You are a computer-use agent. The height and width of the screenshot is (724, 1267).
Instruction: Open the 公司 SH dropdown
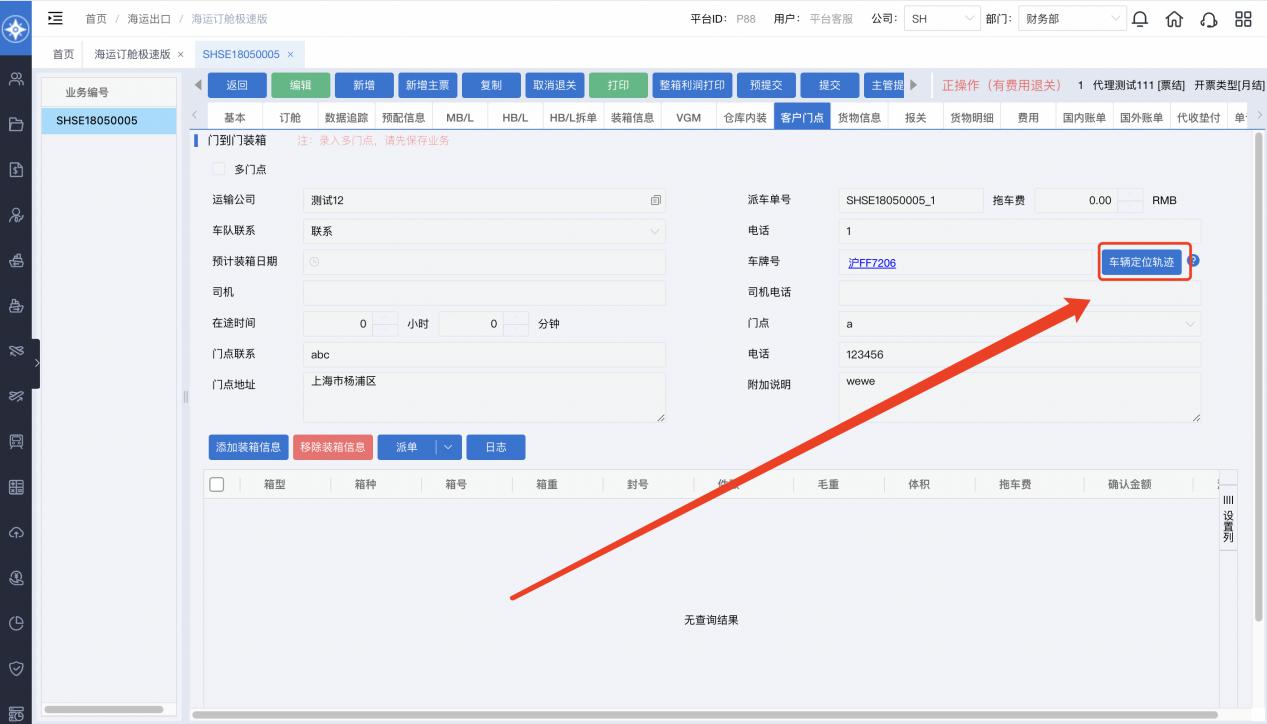point(942,19)
